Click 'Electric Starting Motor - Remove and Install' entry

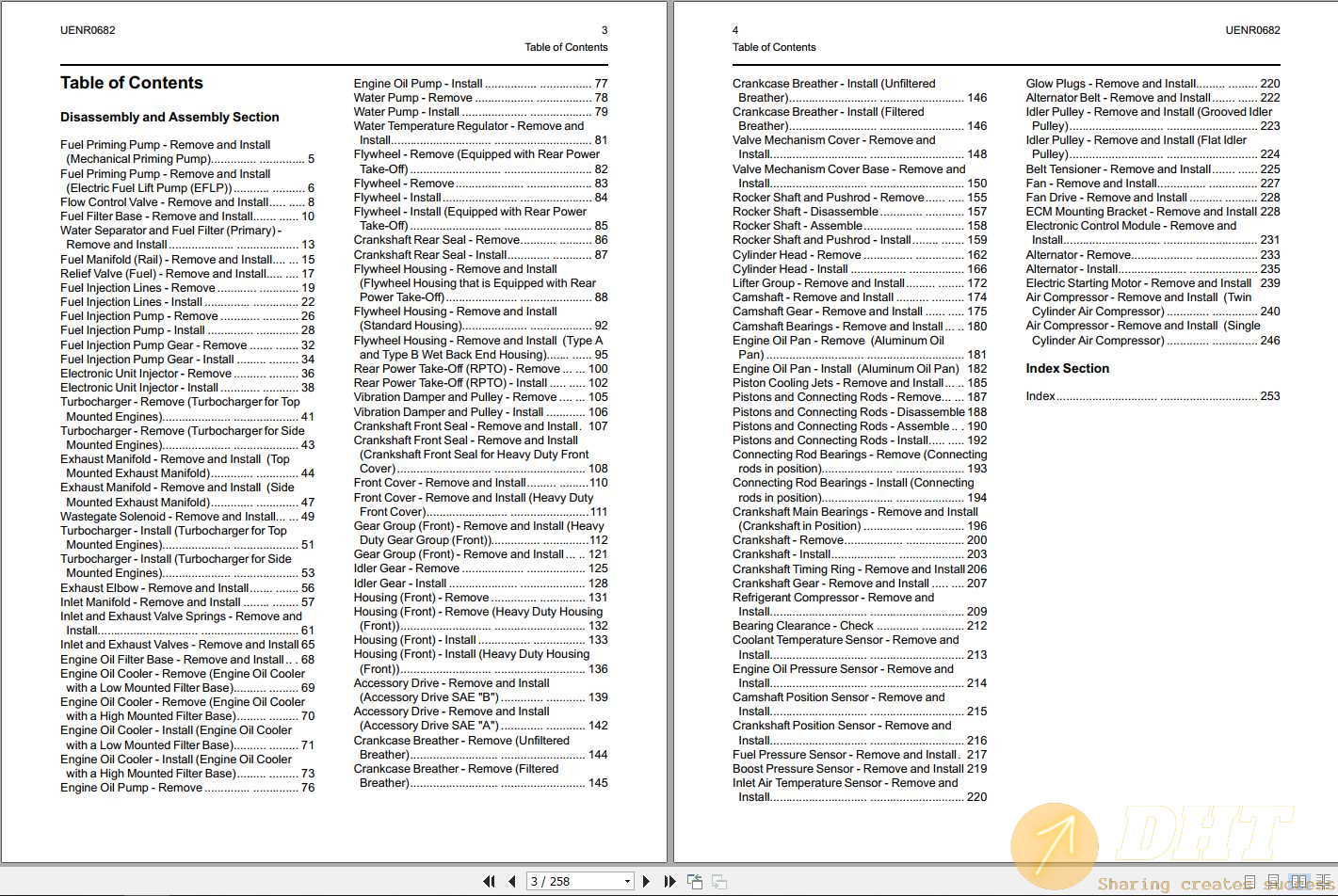tap(1153, 282)
